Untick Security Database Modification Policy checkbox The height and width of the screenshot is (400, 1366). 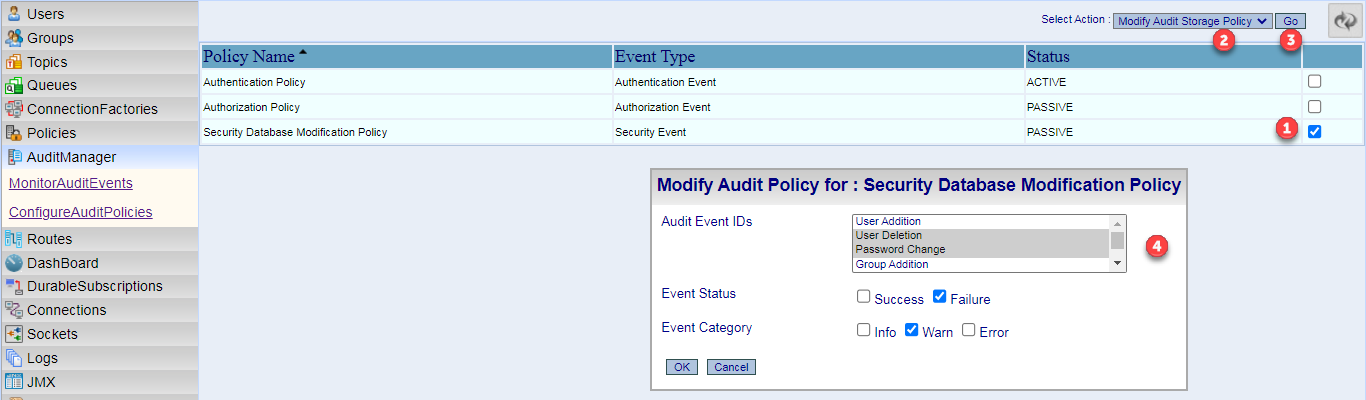point(1315,131)
